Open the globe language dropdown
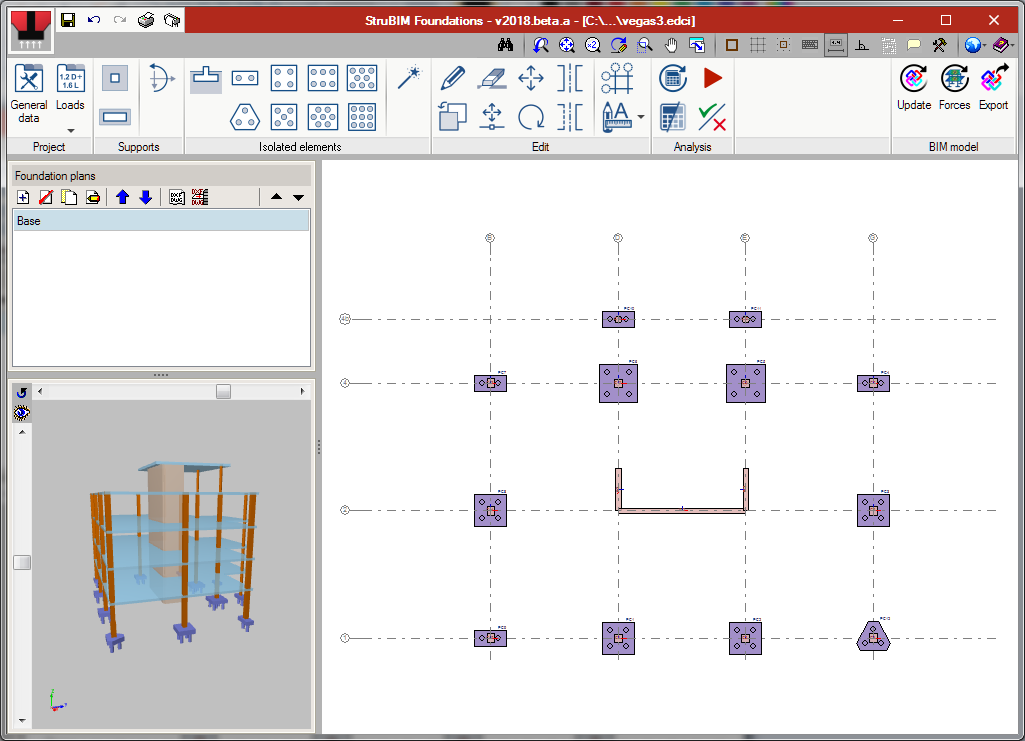 985,45
